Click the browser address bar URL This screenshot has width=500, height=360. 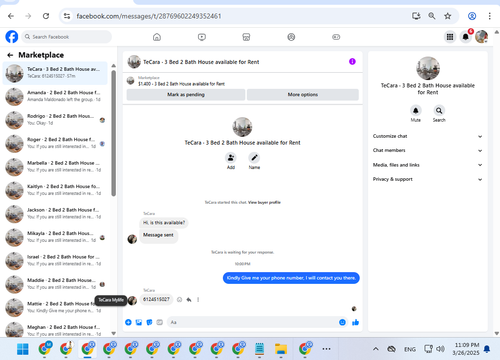click(149, 16)
